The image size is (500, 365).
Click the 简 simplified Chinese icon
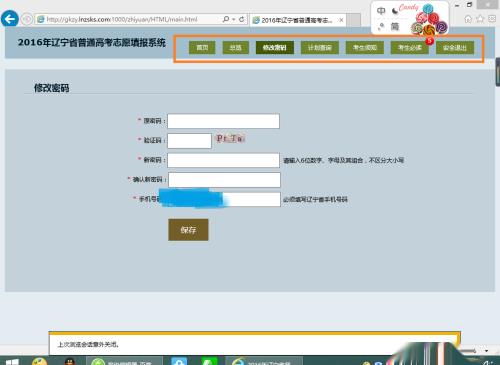[x=395, y=26]
